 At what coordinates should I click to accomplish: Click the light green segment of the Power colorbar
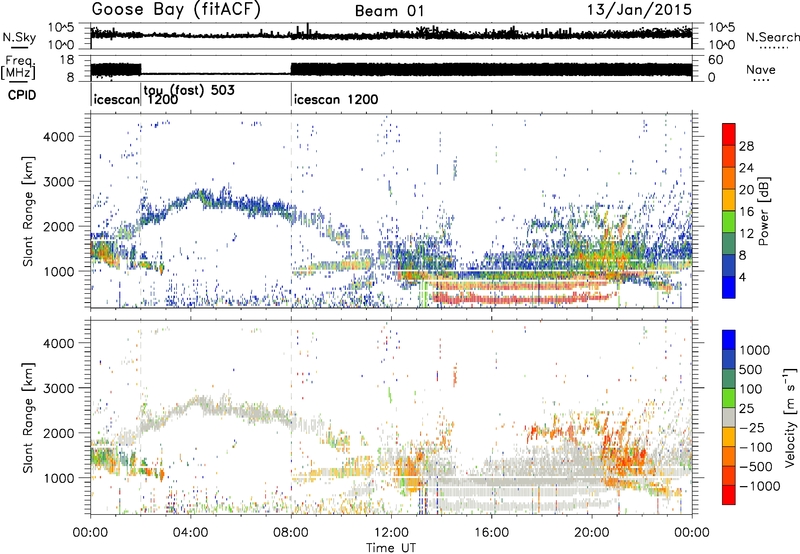click(x=729, y=221)
